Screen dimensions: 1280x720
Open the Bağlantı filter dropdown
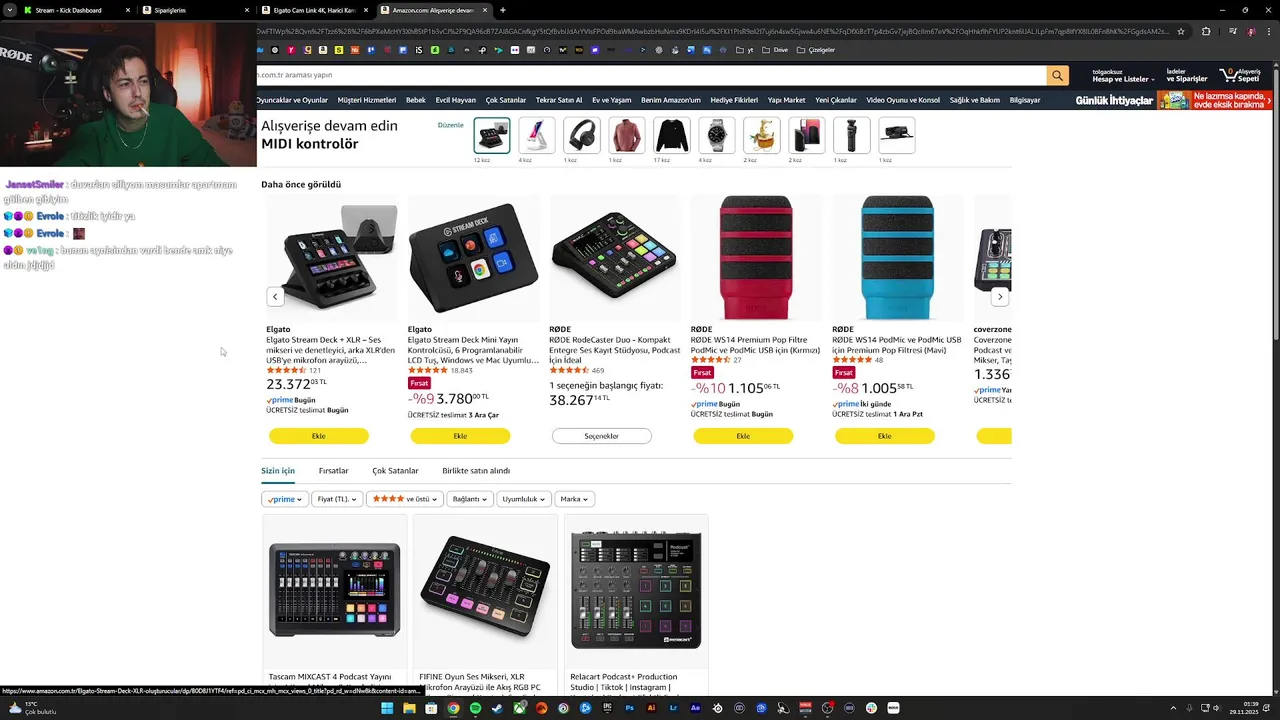[x=470, y=499]
